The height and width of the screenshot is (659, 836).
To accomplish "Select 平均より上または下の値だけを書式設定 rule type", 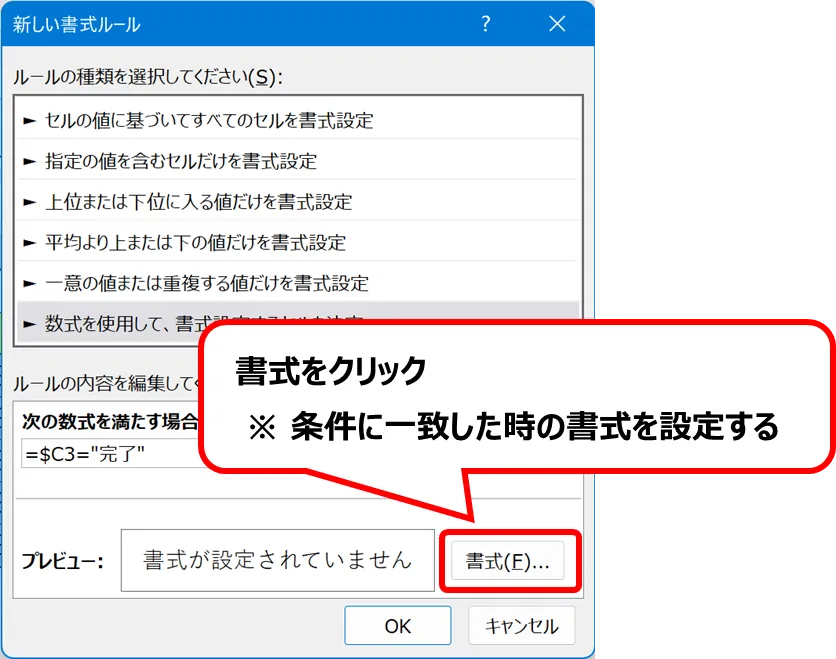I will tap(195, 242).
